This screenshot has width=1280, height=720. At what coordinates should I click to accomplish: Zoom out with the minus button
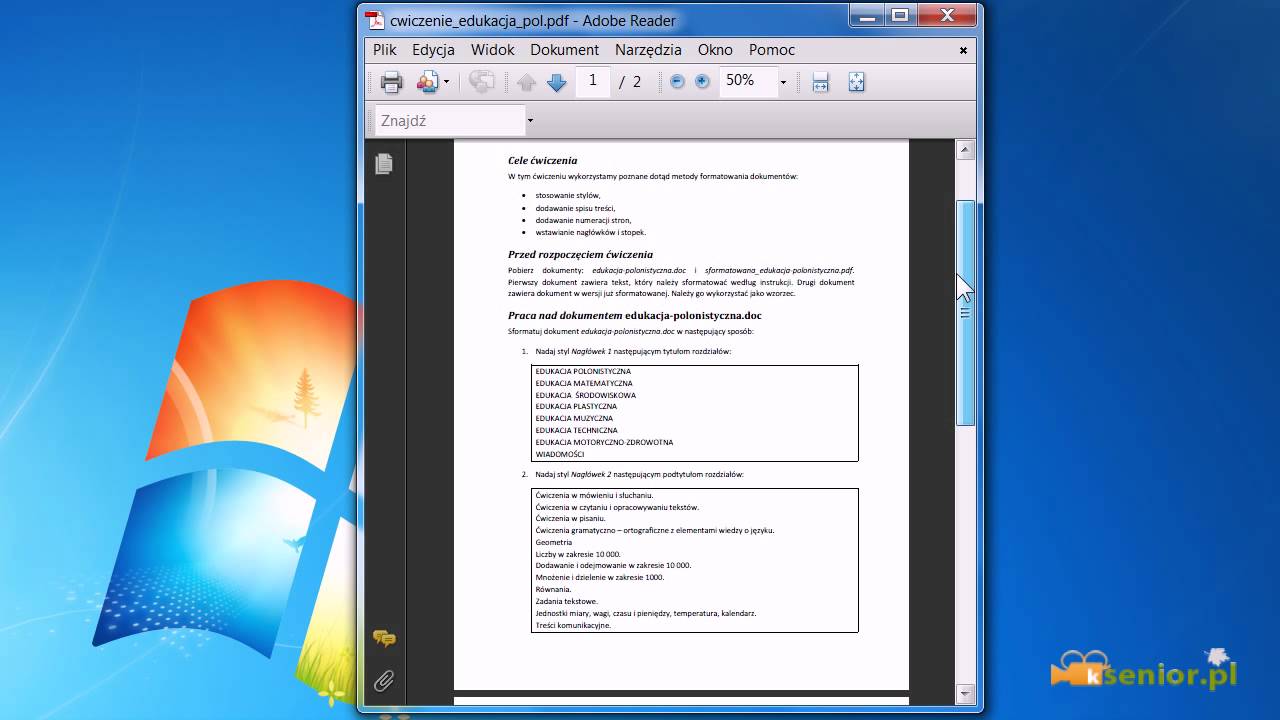pyautogui.click(x=677, y=82)
